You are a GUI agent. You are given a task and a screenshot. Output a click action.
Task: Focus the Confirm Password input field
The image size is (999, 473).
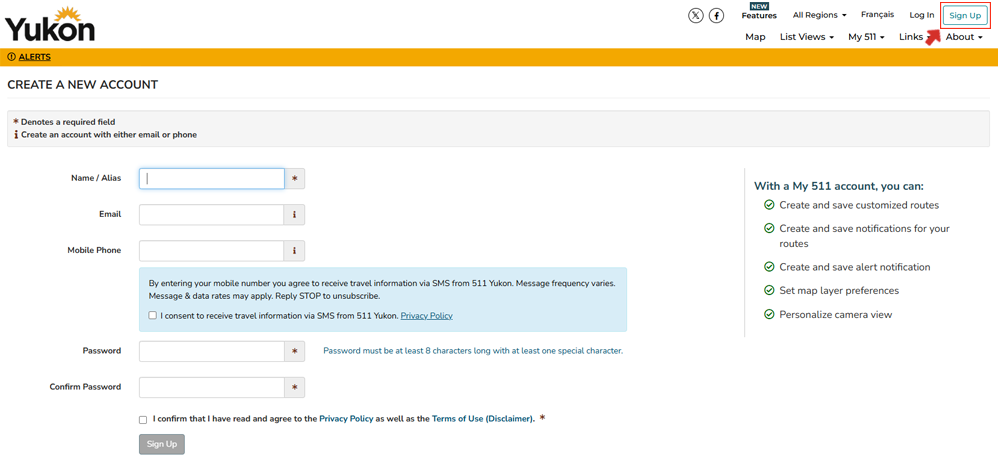point(212,388)
